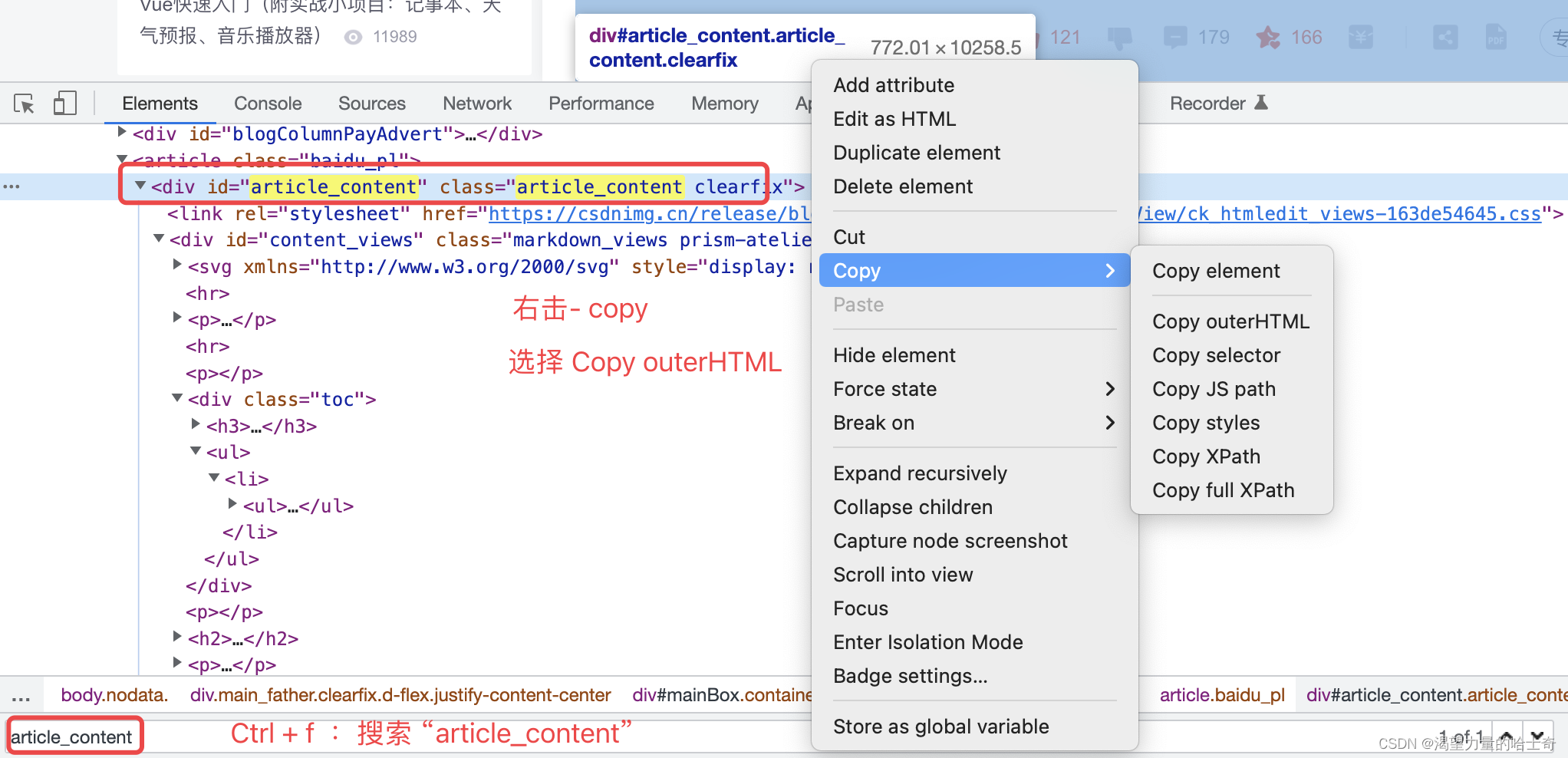Open the Elements tab
The height and width of the screenshot is (758, 1568).
(160, 104)
